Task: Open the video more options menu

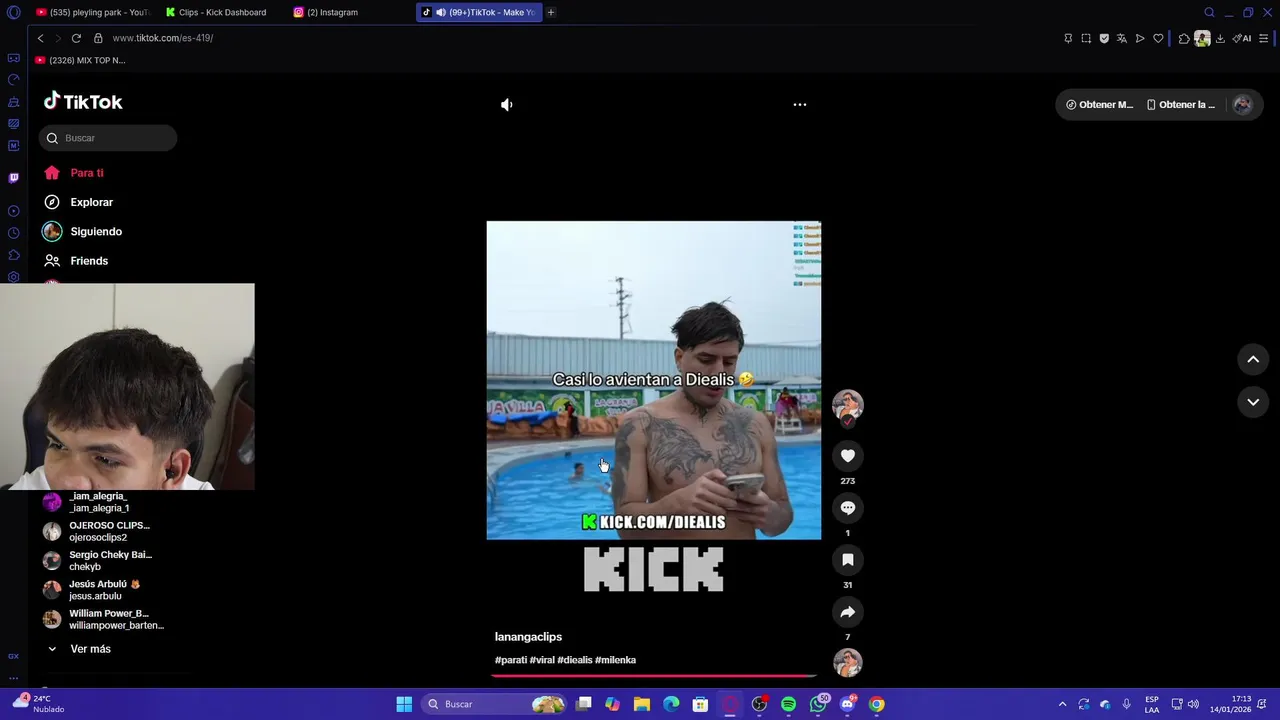Action: click(799, 104)
